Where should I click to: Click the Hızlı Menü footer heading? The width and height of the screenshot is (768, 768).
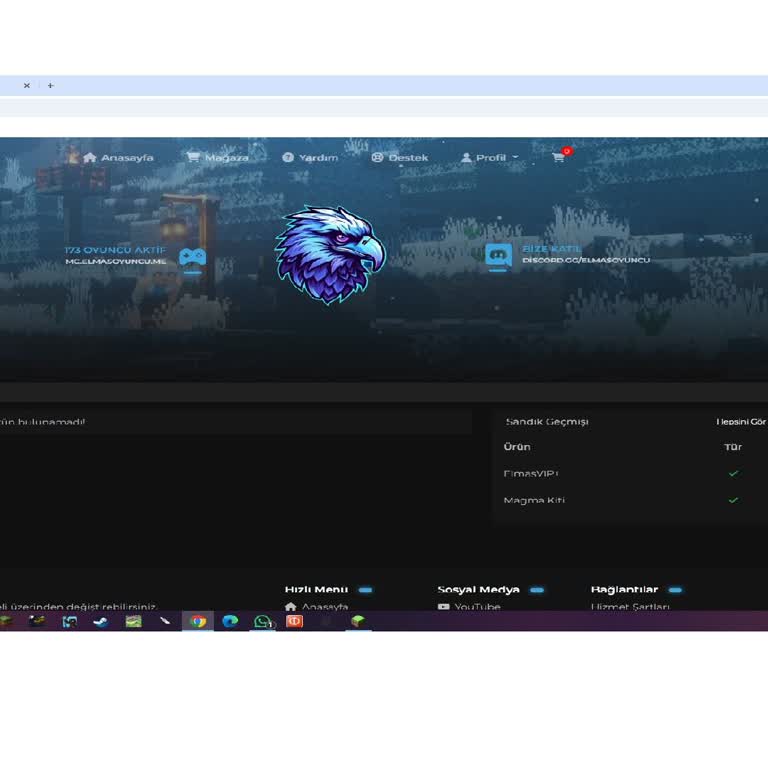click(316, 589)
